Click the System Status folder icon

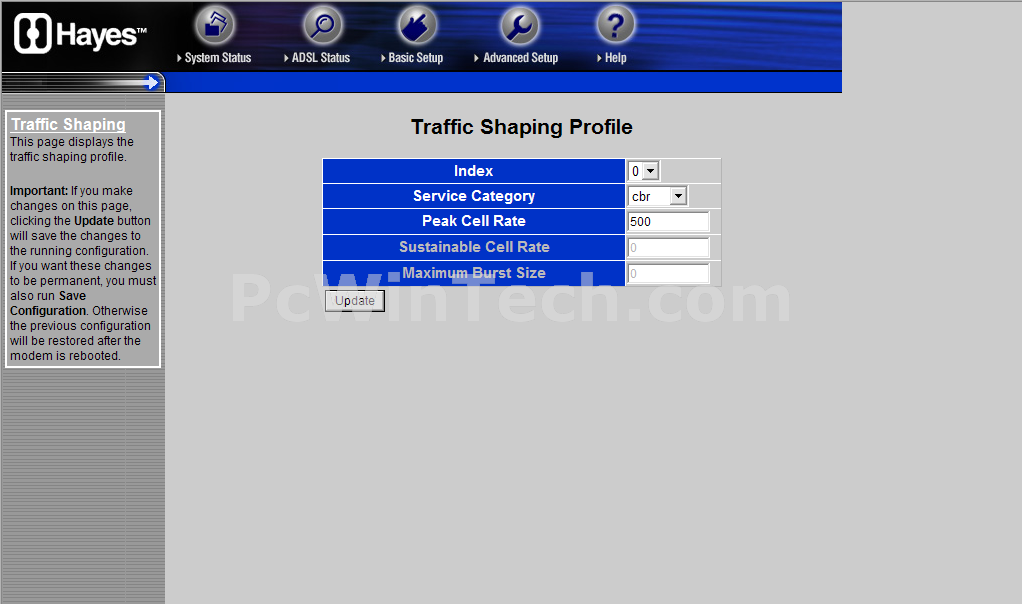tap(215, 25)
